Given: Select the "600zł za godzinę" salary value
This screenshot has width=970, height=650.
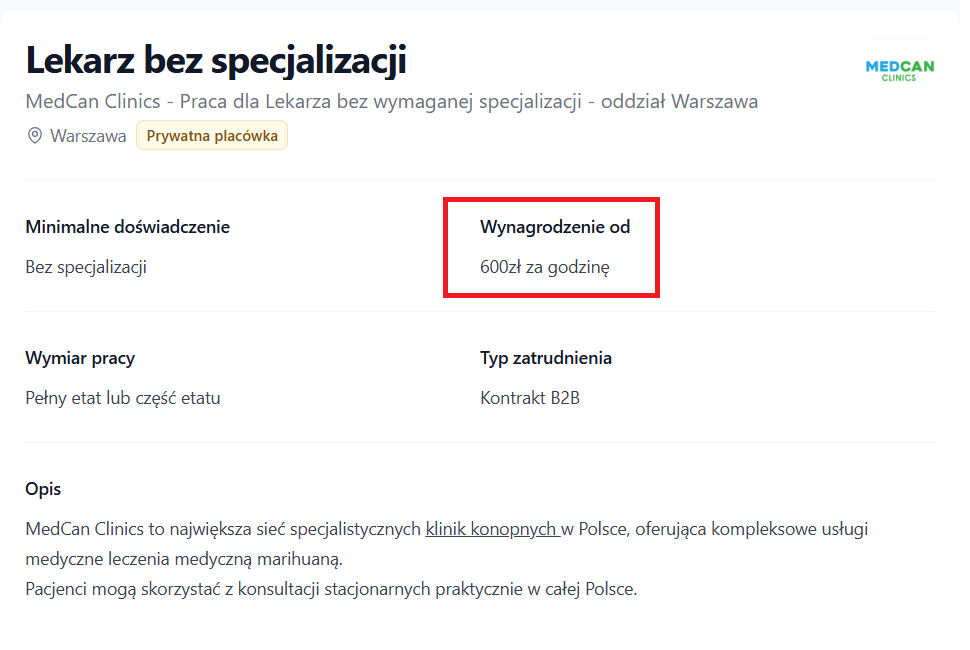Looking at the screenshot, I should tap(544, 267).
